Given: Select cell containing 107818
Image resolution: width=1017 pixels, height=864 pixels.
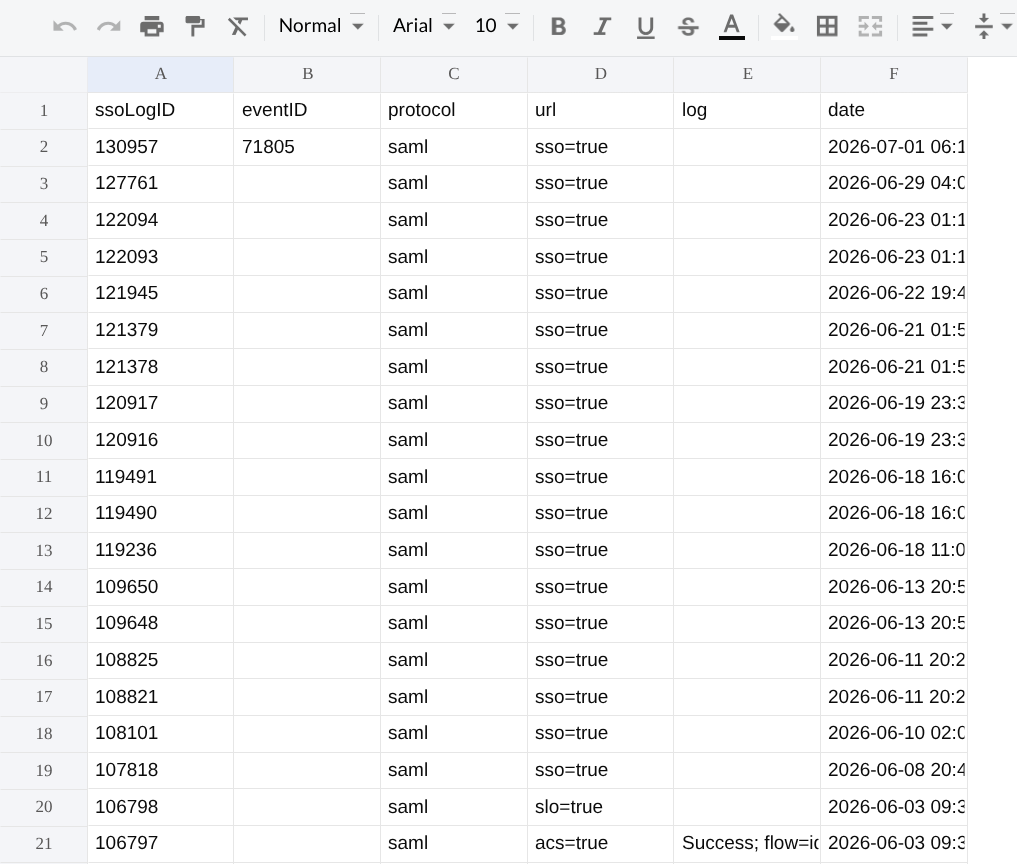Looking at the screenshot, I should [160, 770].
